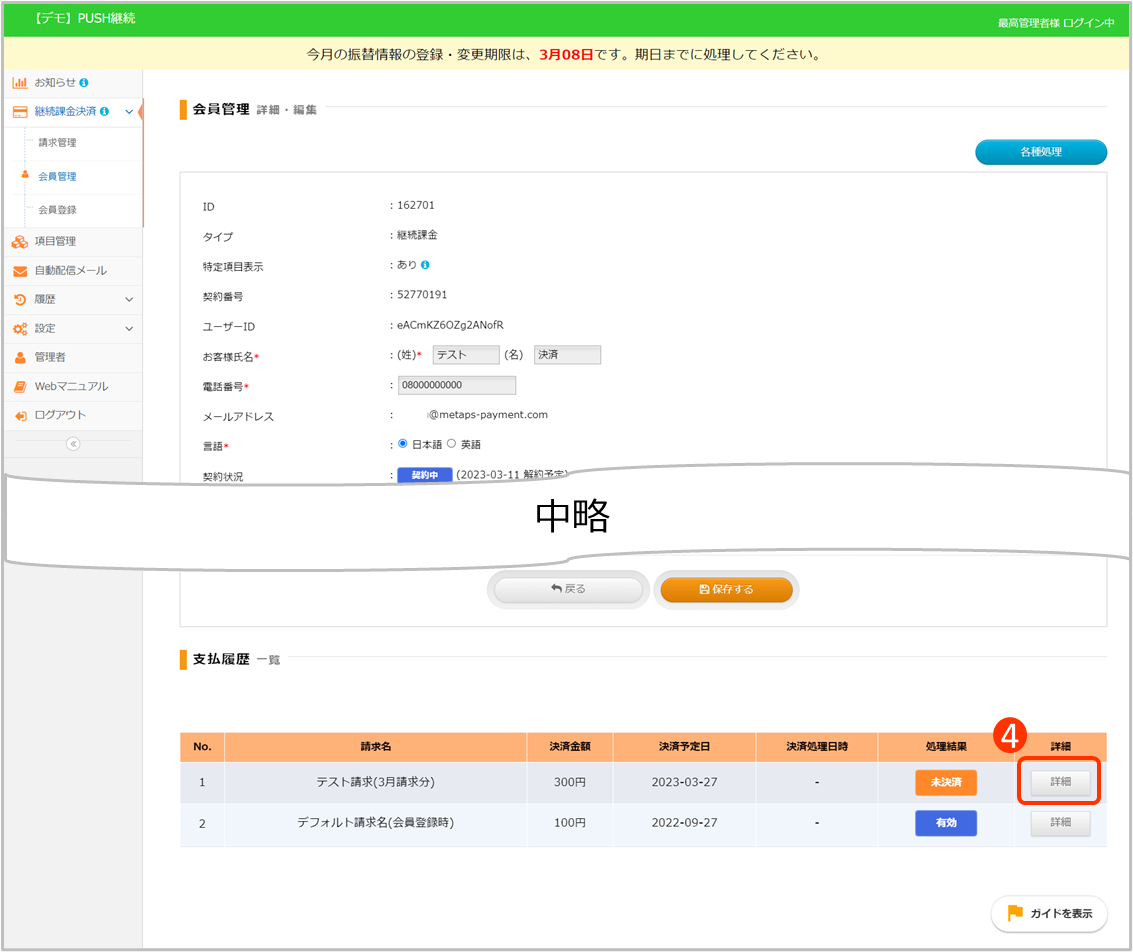Click the お知らせ chart icon in sidebar

[x=20, y=82]
